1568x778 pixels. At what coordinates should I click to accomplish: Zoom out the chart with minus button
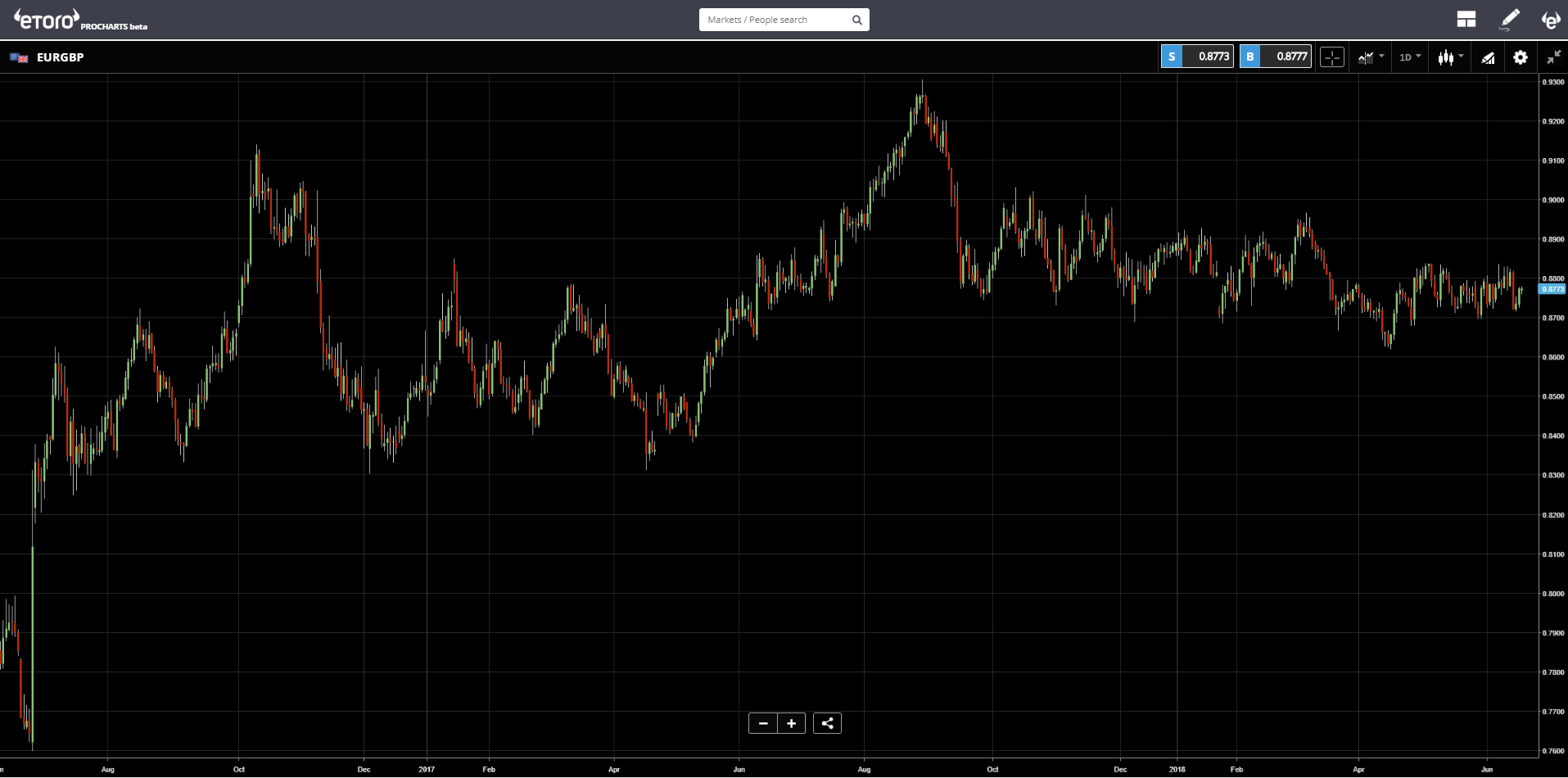pyautogui.click(x=763, y=723)
